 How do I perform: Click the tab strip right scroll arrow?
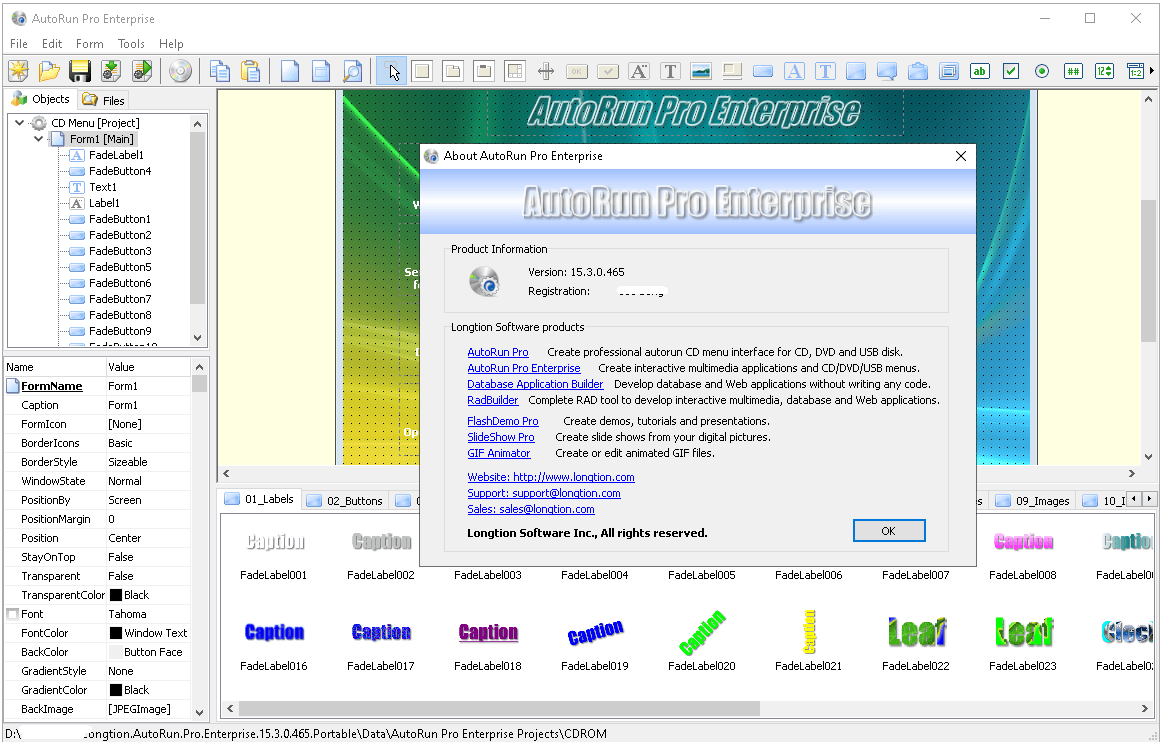tap(1148, 499)
